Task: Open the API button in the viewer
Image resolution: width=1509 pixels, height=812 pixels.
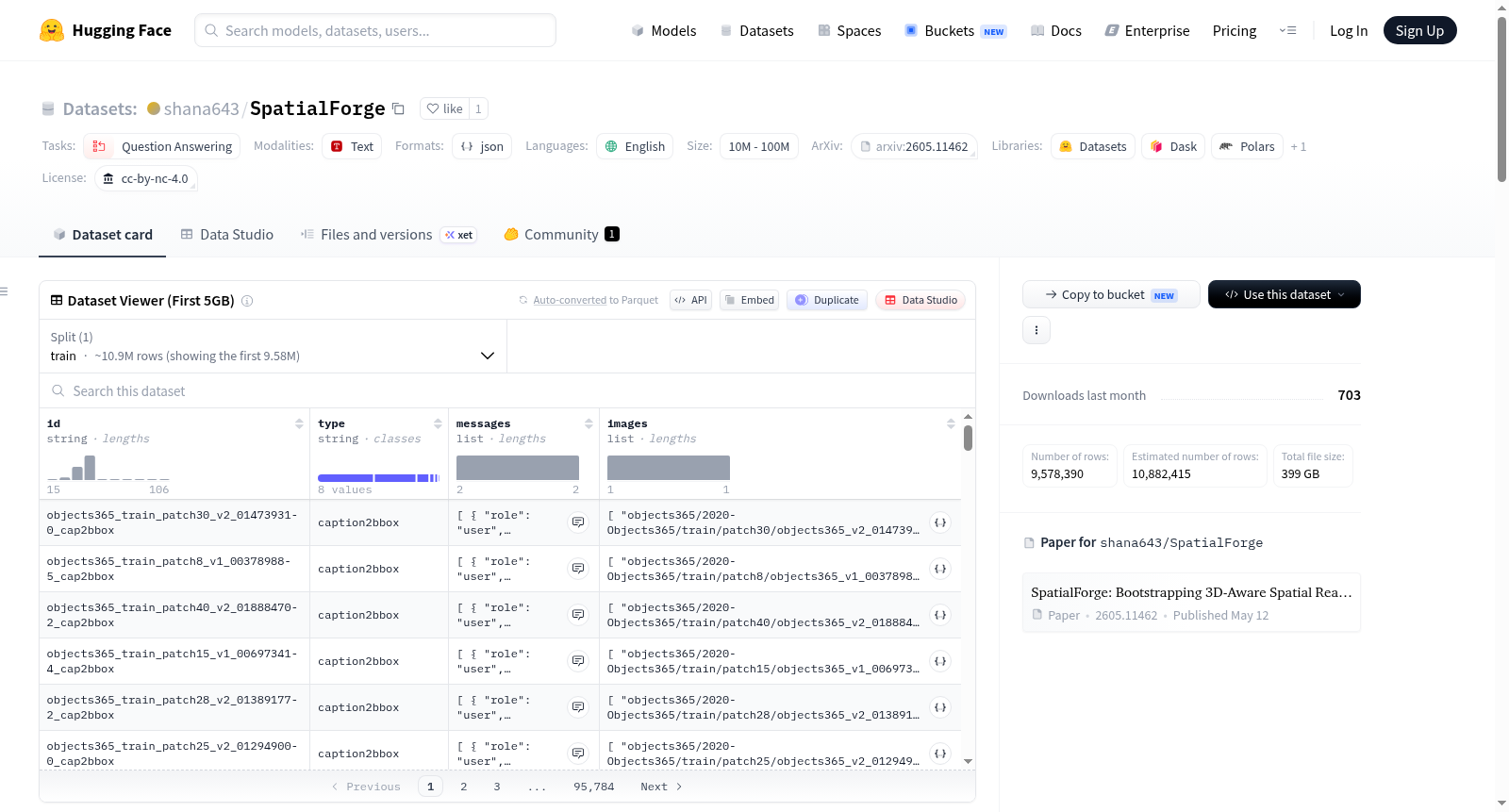Action: click(x=691, y=300)
